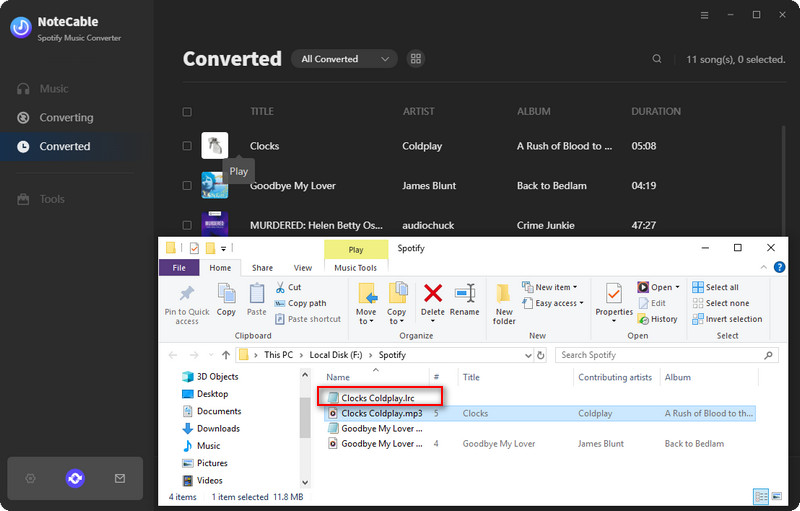The width and height of the screenshot is (800, 511).
Task: Open the mail feedback icon in NoteCable
Action: tap(120, 478)
